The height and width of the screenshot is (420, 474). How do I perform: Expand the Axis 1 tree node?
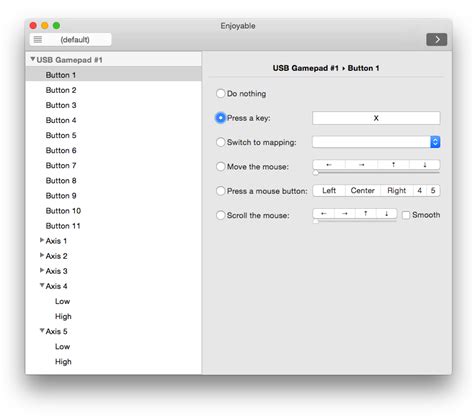pyautogui.click(x=42, y=240)
